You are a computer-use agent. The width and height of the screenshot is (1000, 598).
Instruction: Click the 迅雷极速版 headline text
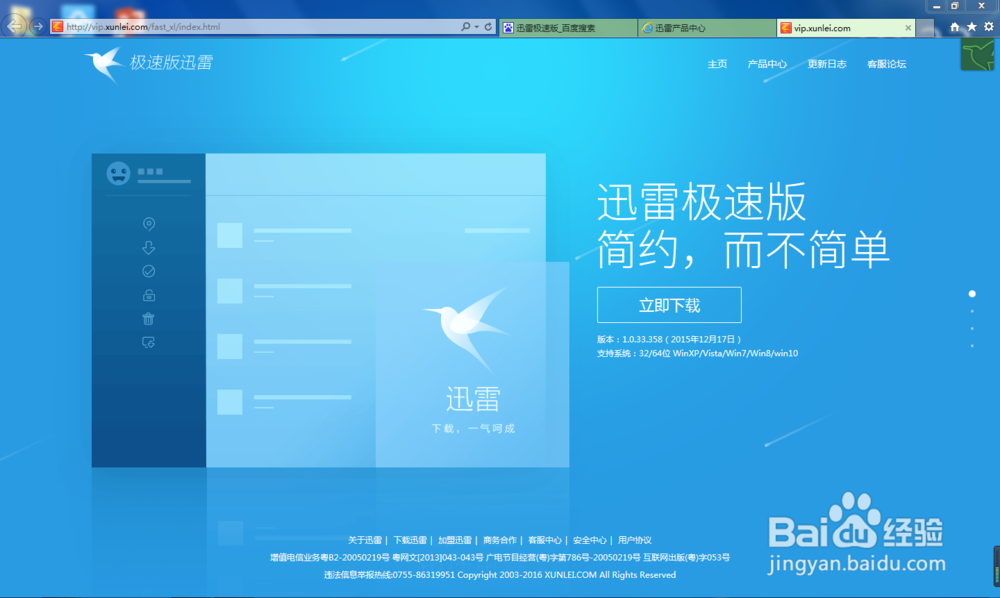point(702,202)
